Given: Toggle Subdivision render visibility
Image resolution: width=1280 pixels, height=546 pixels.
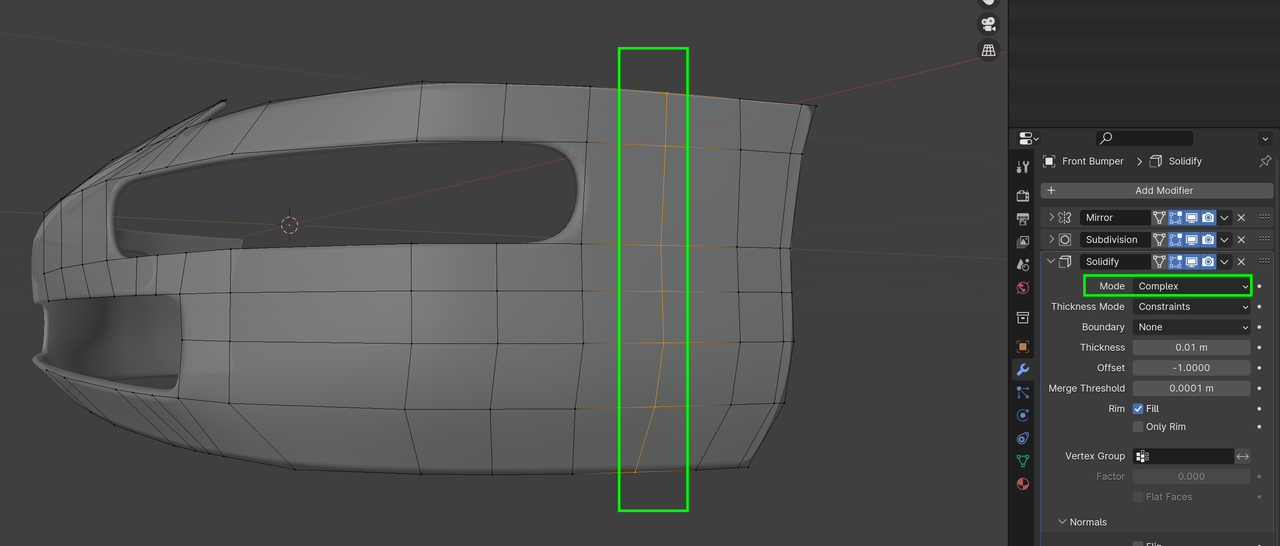Looking at the screenshot, I should point(1208,240).
